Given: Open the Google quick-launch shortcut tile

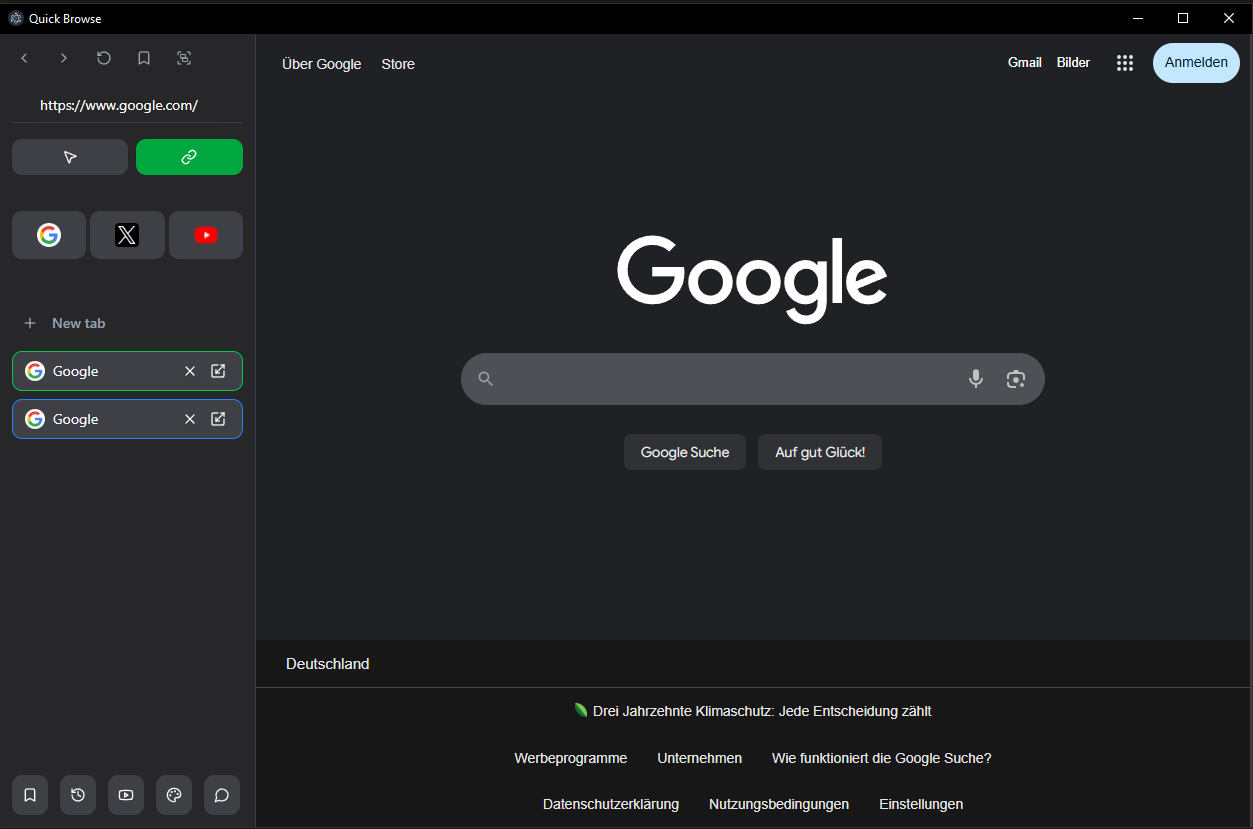Looking at the screenshot, I should (x=49, y=235).
